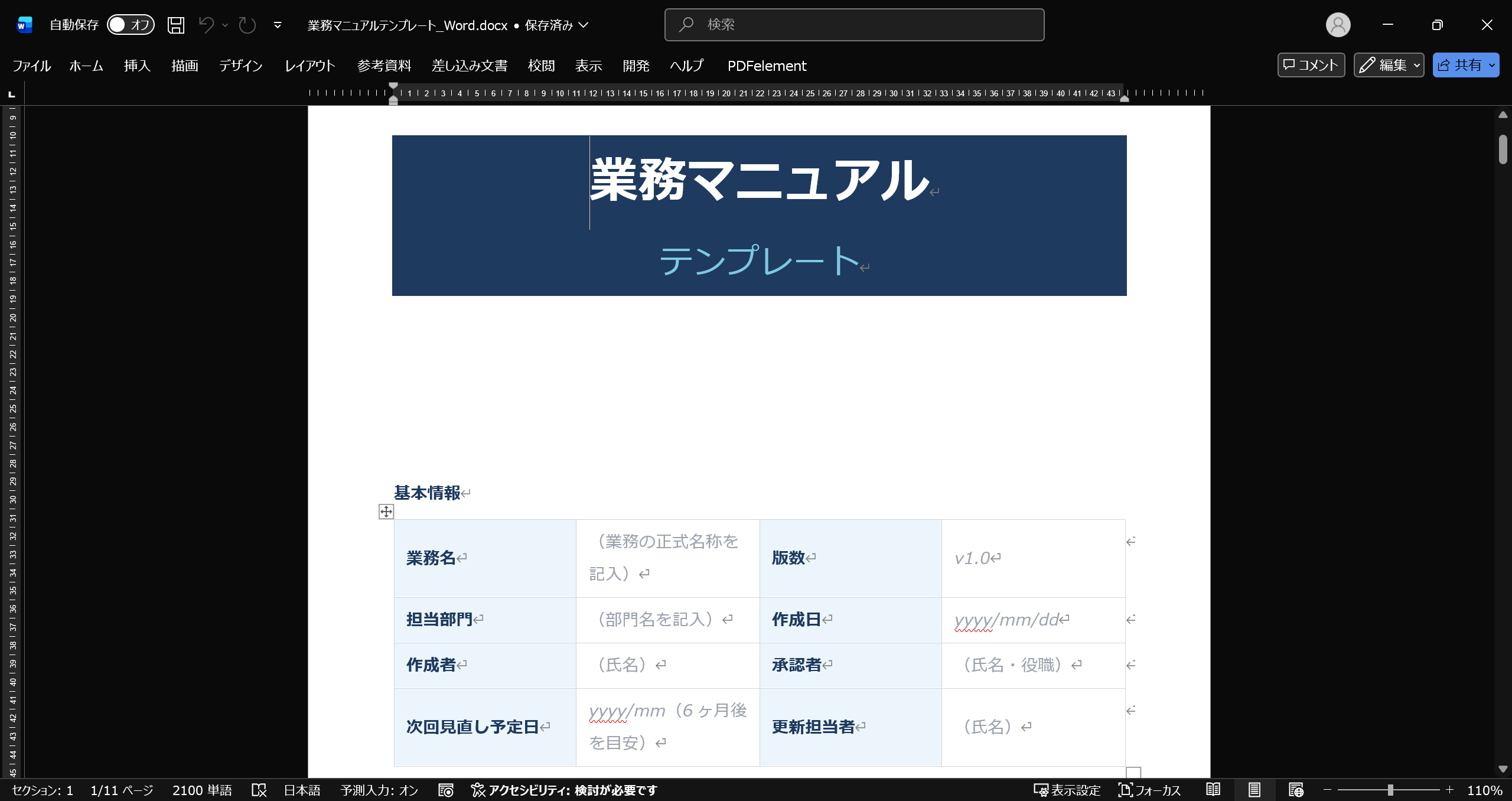Click the zoom slider handle

coord(1390,790)
